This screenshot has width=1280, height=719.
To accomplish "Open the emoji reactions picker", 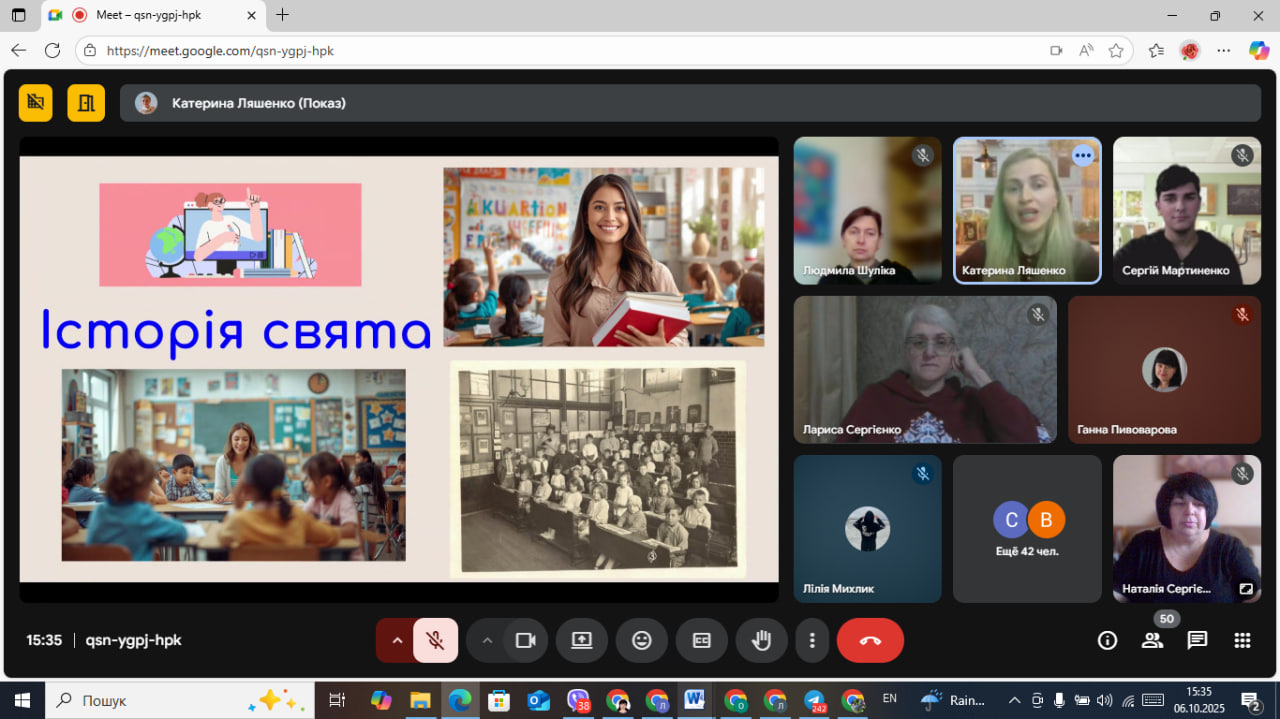I will tap(641, 641).
